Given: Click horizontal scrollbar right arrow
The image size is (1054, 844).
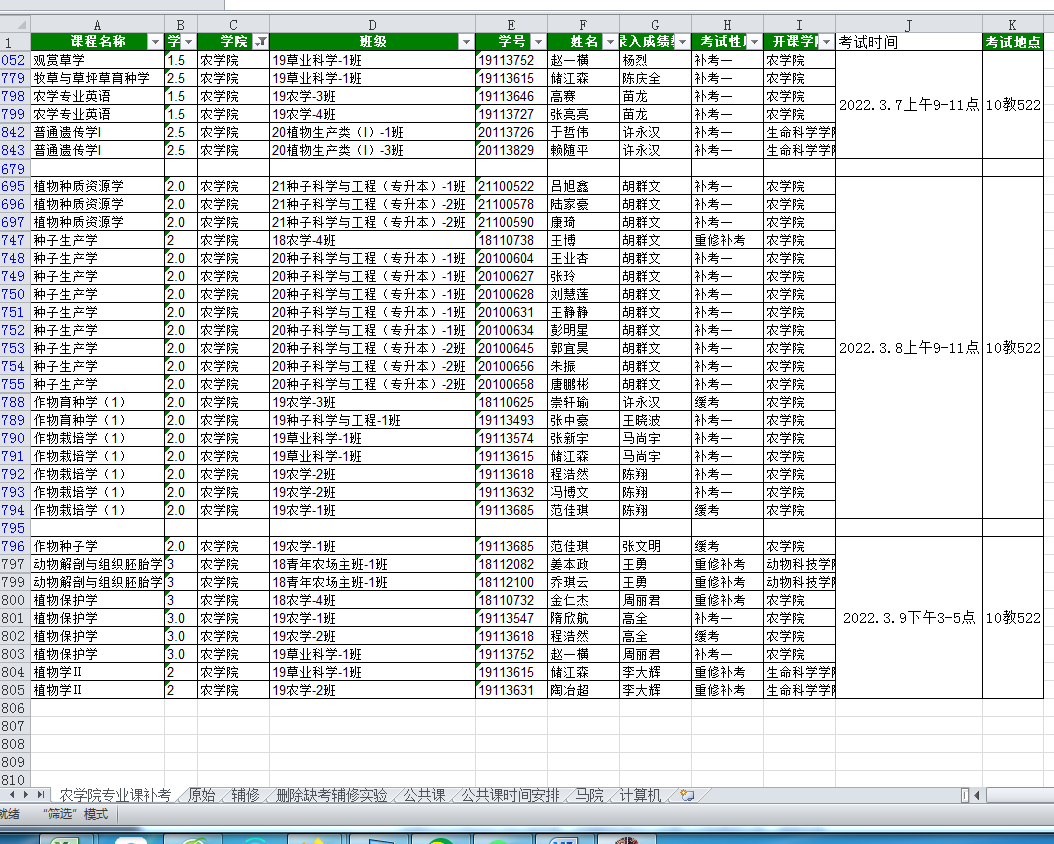Looking at the screenshot, I should pyautogui.click(x=1045, y=795).
